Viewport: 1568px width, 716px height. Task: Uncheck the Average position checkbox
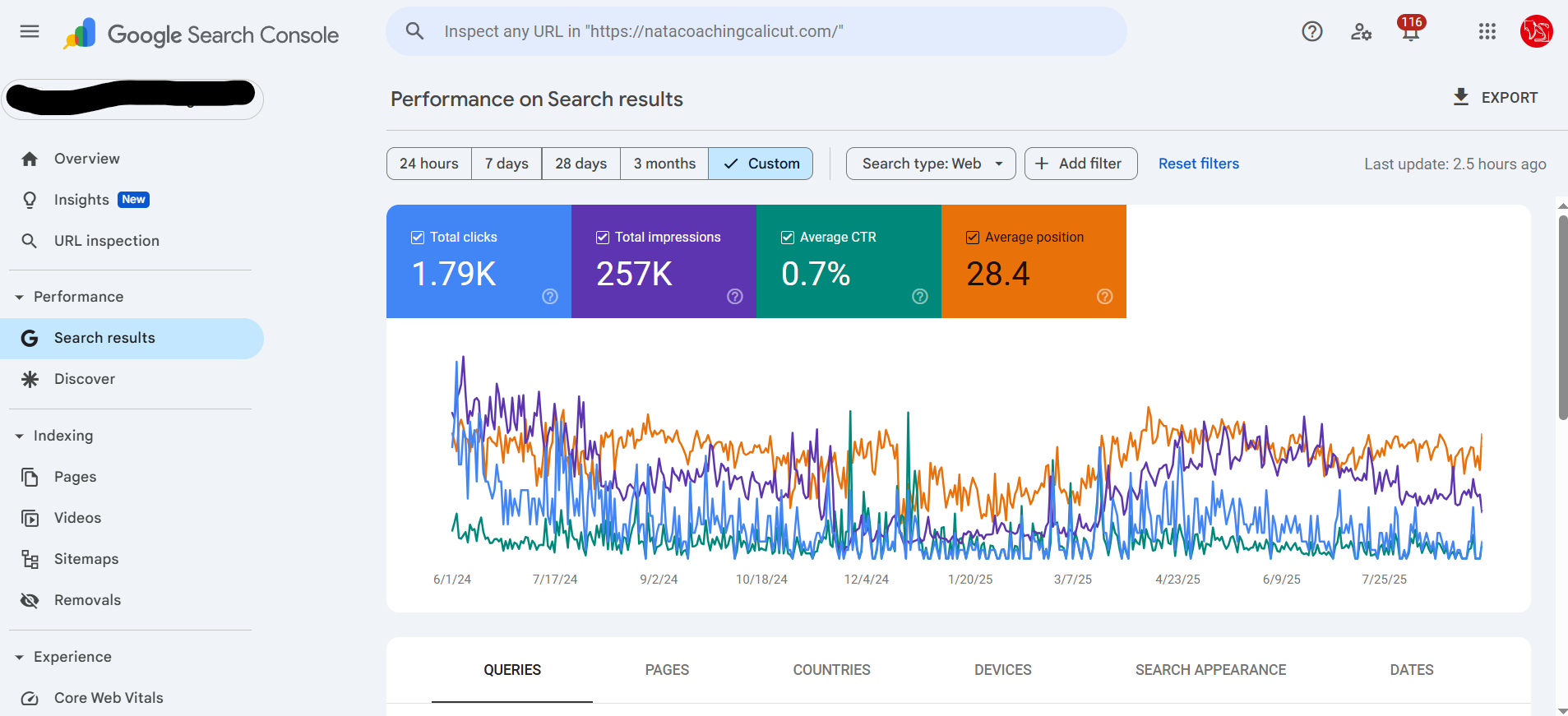click(973, 237)
